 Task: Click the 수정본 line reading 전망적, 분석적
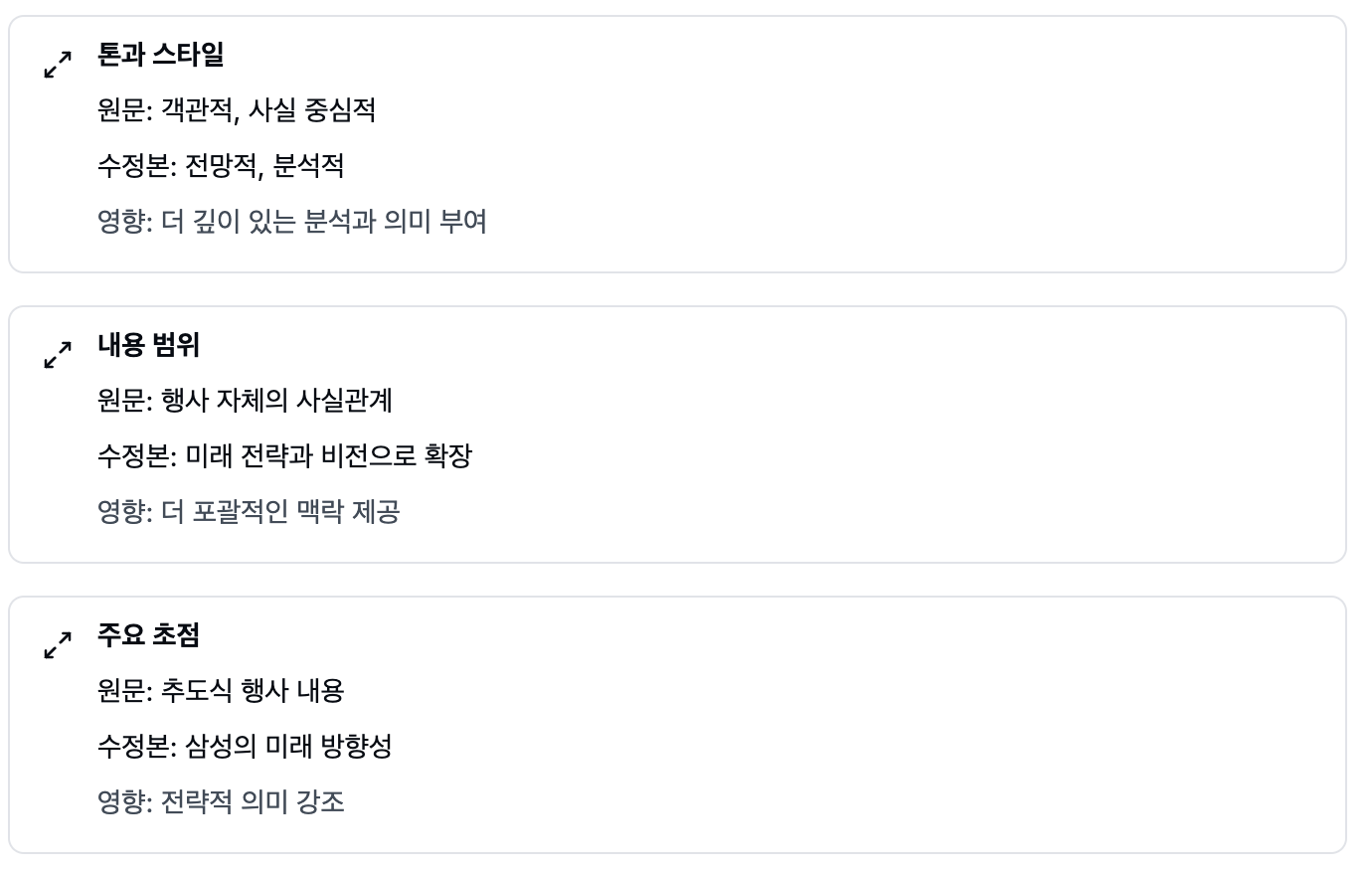(219, 167)
